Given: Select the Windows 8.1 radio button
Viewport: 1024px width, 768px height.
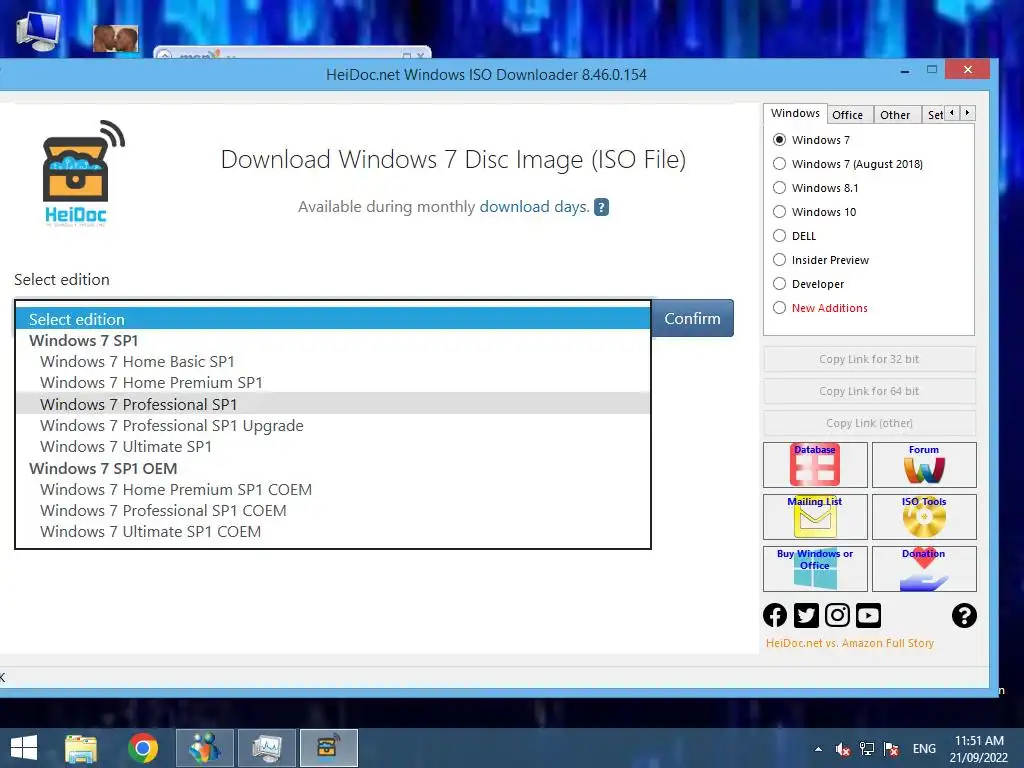Looking at the screenshot, I should (779, 188).
